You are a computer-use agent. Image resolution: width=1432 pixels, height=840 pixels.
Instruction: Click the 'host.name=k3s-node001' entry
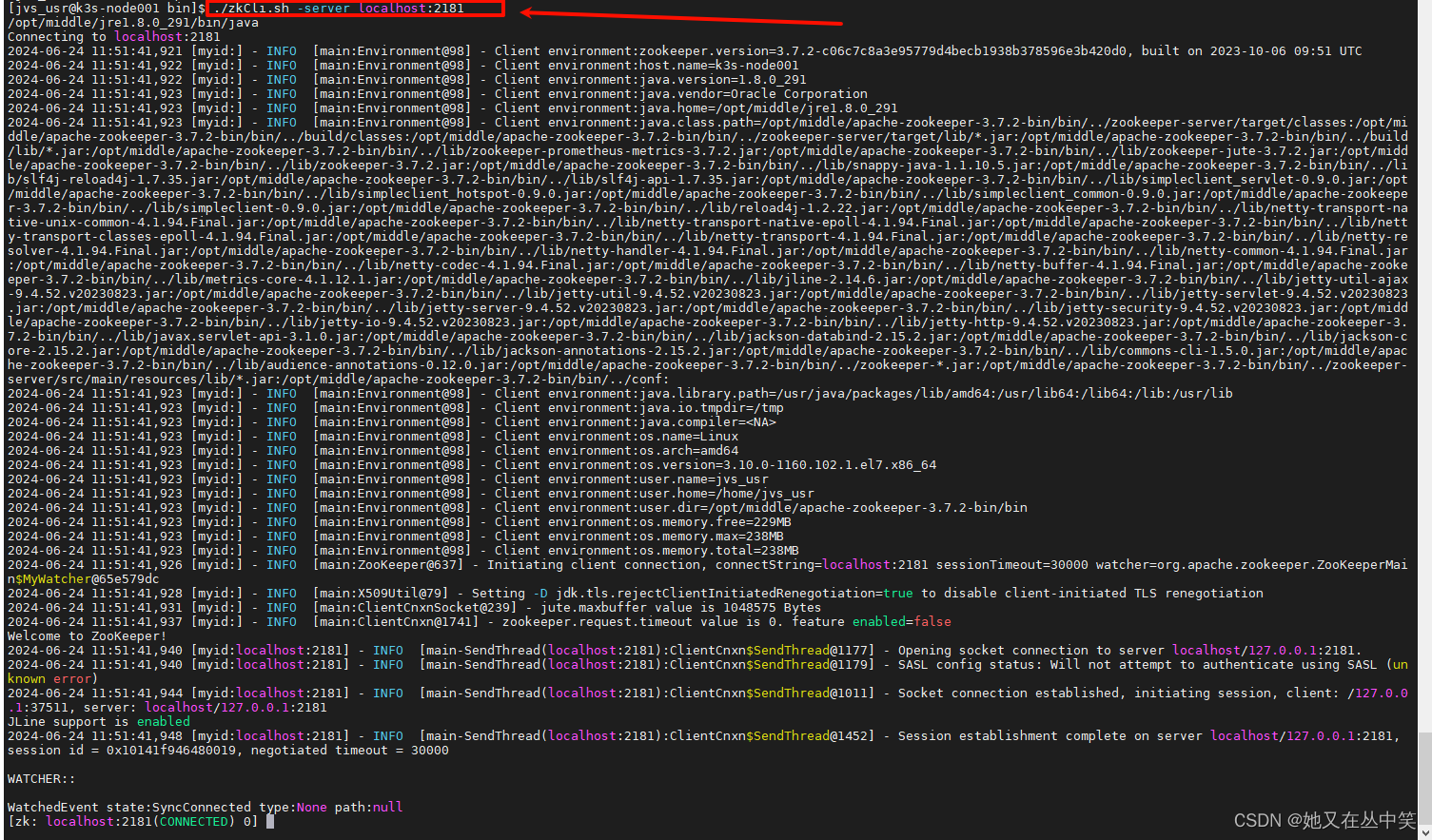(719, 65)
